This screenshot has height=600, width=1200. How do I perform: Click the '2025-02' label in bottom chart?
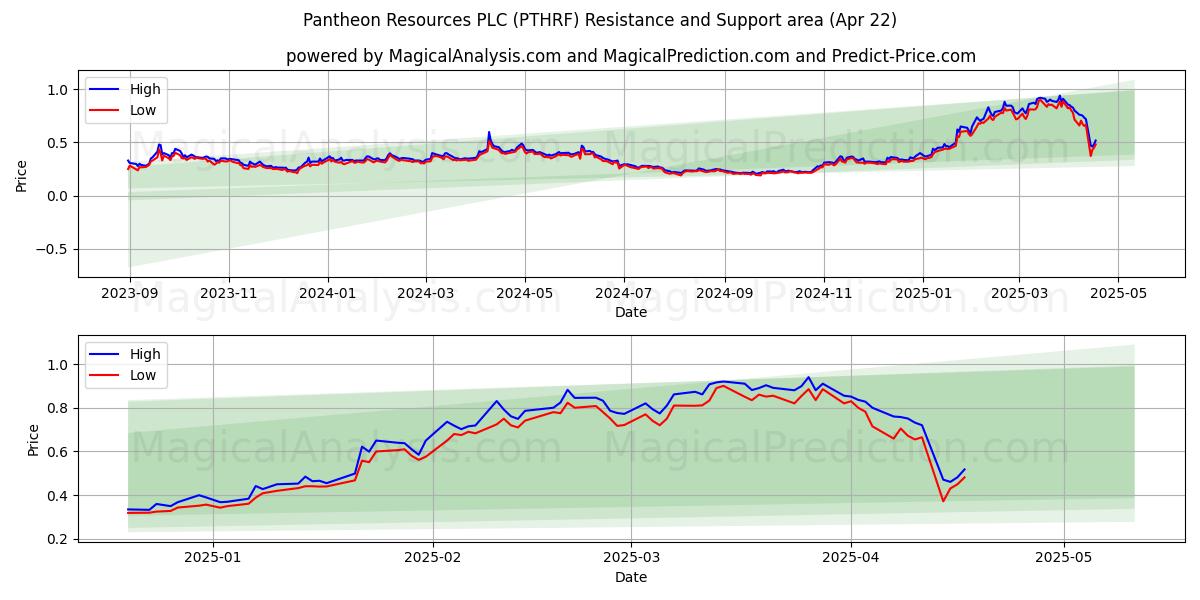click(434, 559)
